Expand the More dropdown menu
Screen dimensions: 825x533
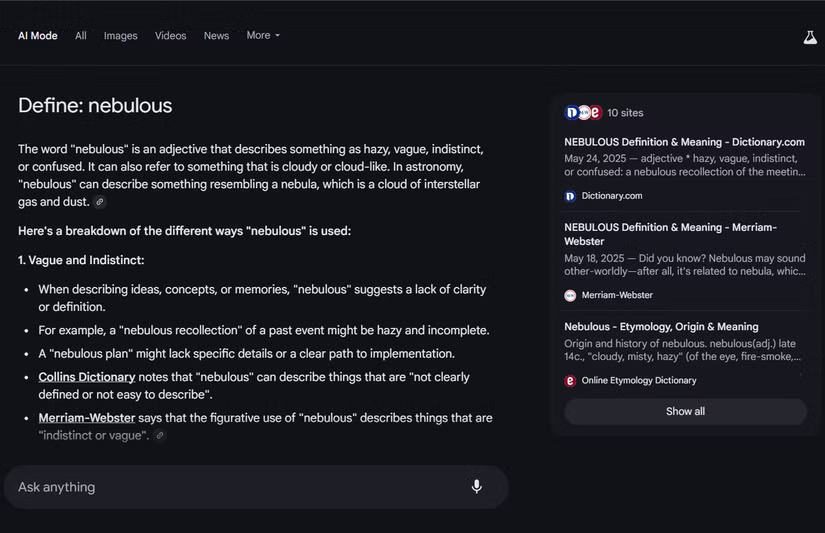[263, 35]
